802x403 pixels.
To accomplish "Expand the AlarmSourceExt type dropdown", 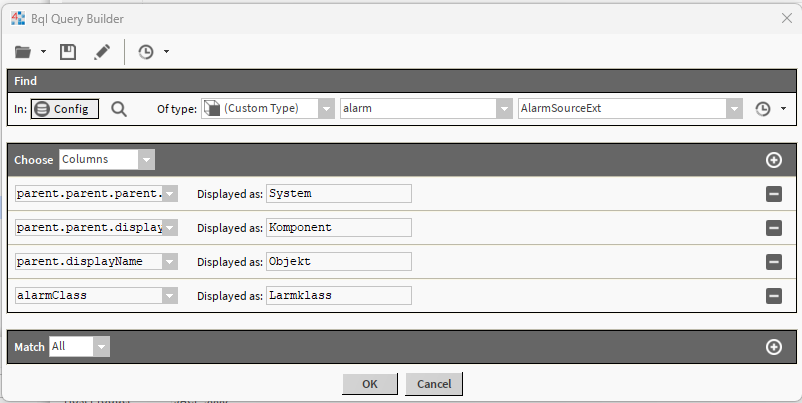I will point(735,109).
